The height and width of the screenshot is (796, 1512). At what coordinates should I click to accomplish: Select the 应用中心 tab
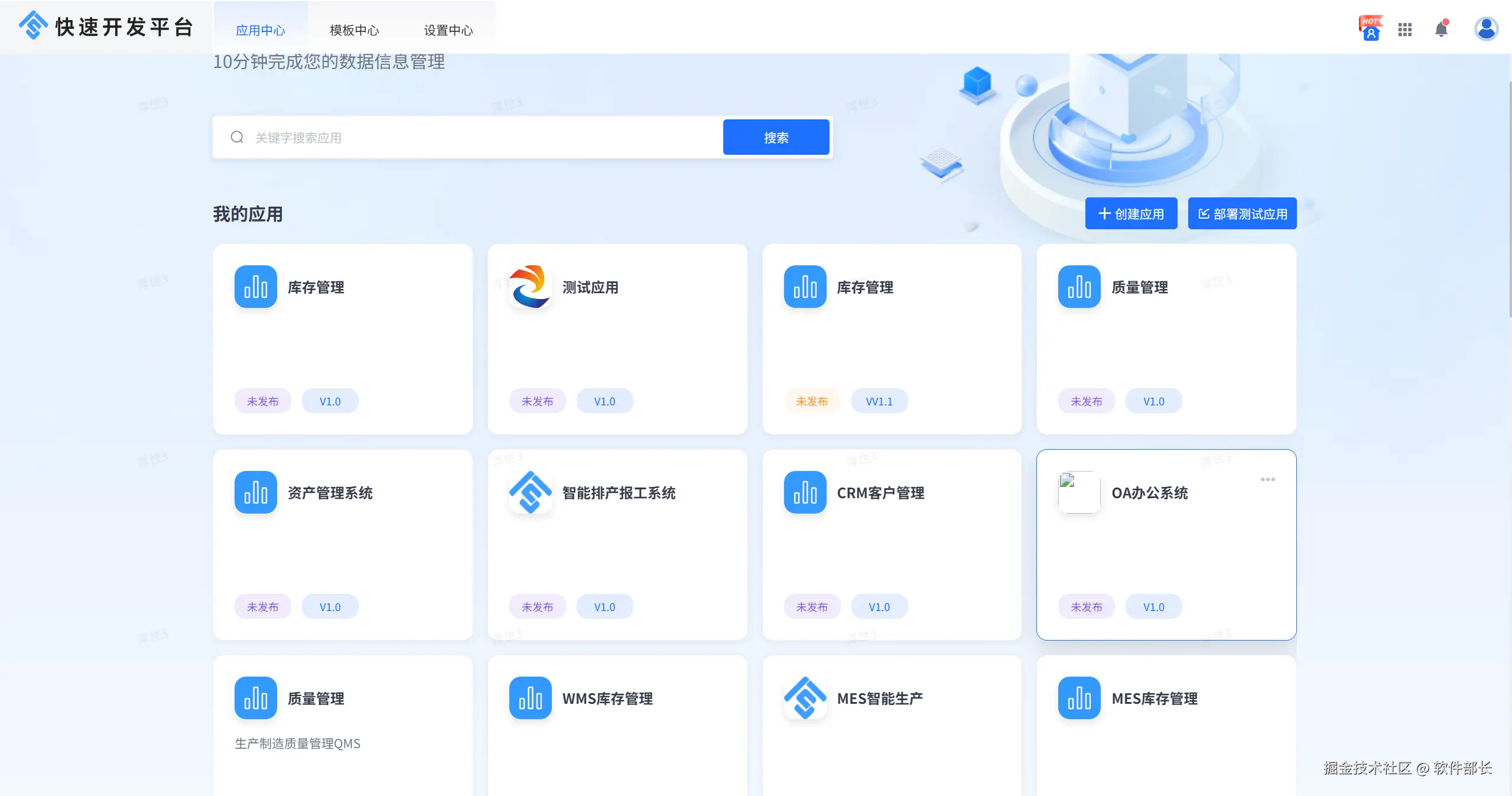[260, 30]
